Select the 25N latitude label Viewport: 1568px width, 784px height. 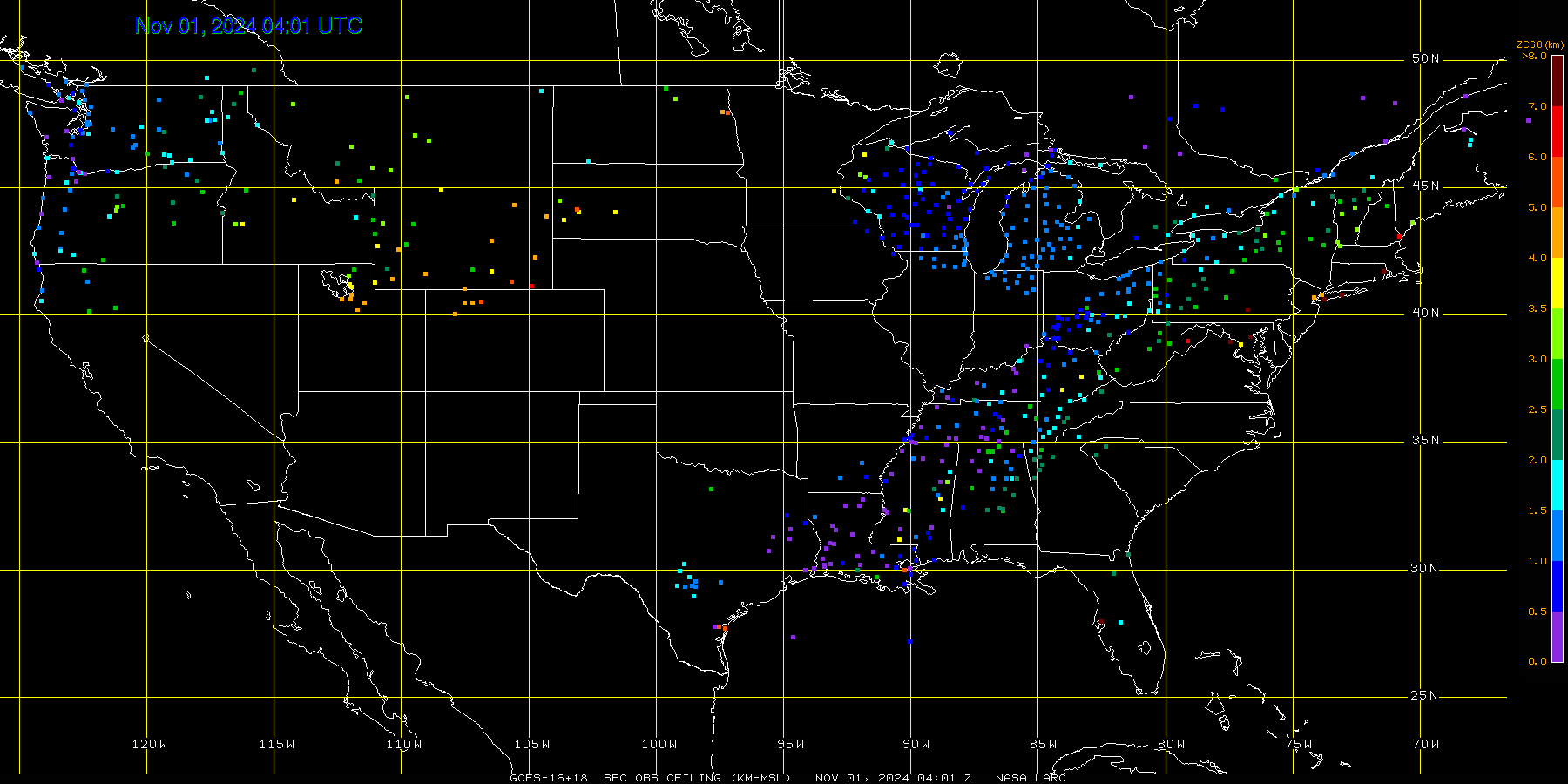[x=1426, y=696]
